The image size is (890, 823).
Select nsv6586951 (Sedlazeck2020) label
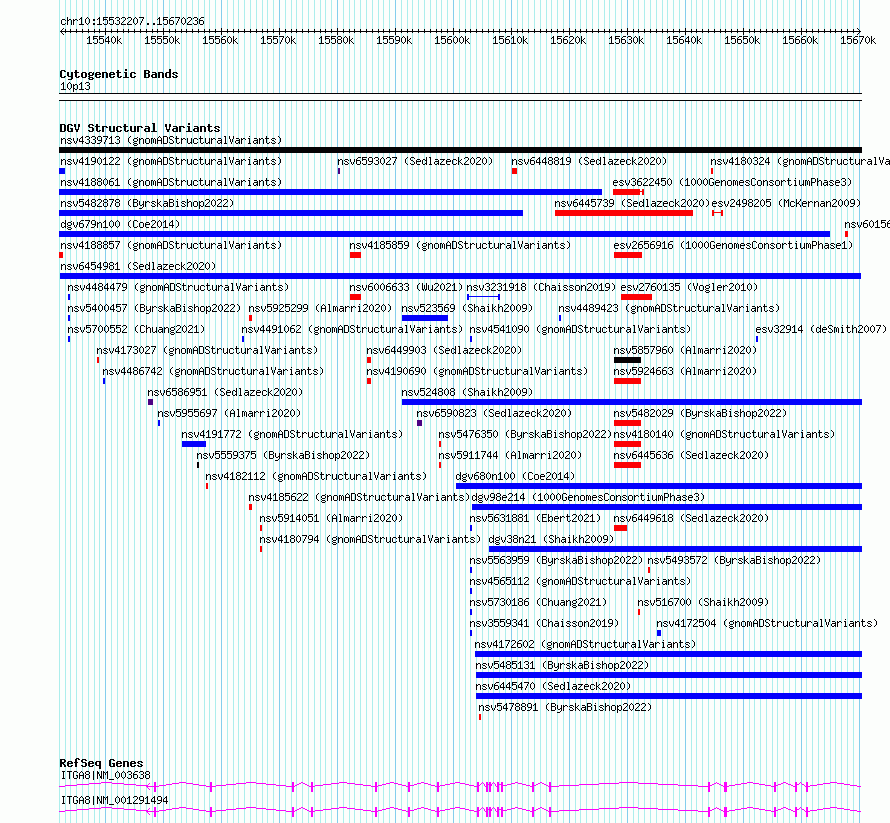(225, 392)
